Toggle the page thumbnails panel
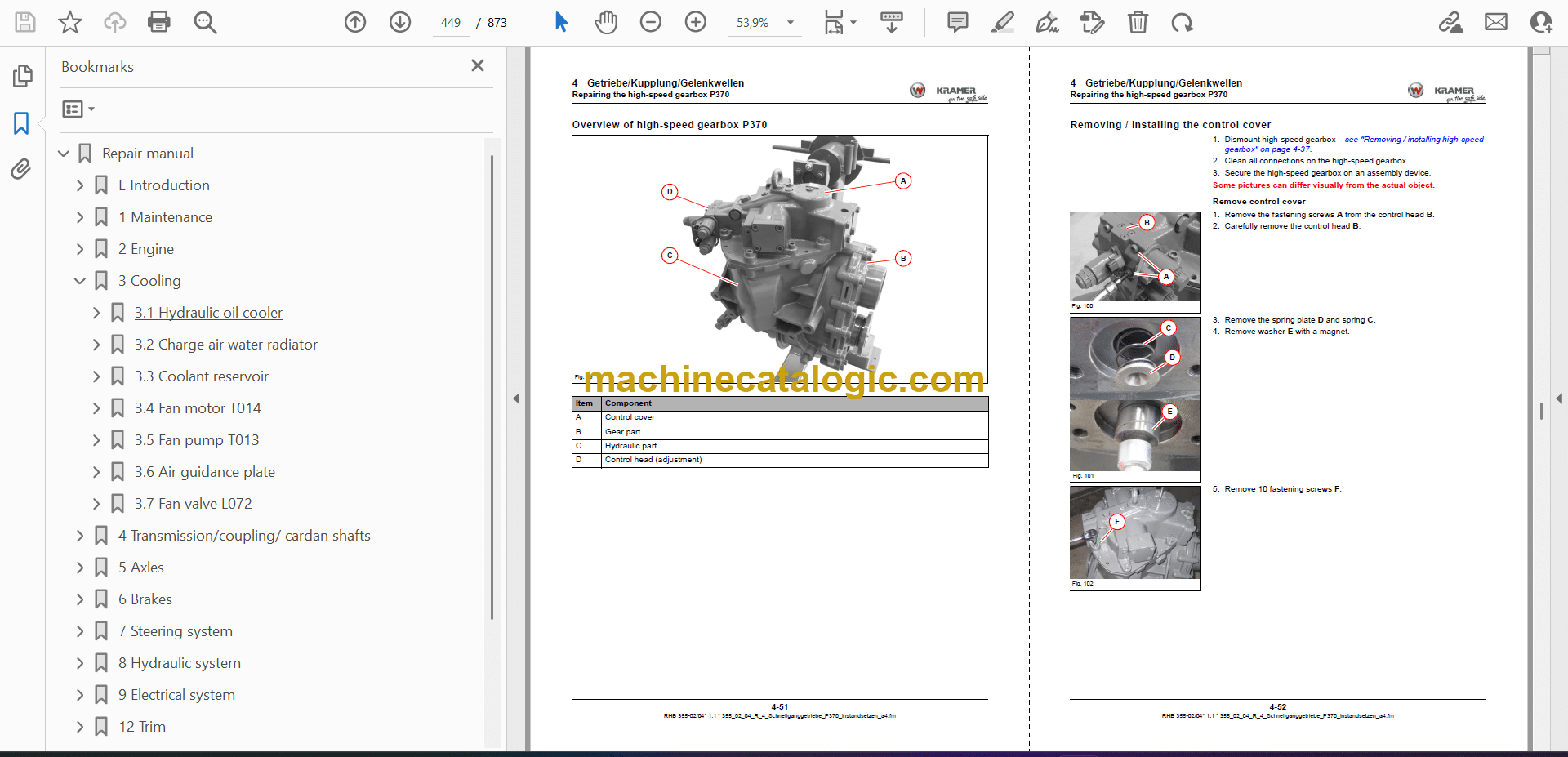This screenshot has height=757, width=1568. 22,76
